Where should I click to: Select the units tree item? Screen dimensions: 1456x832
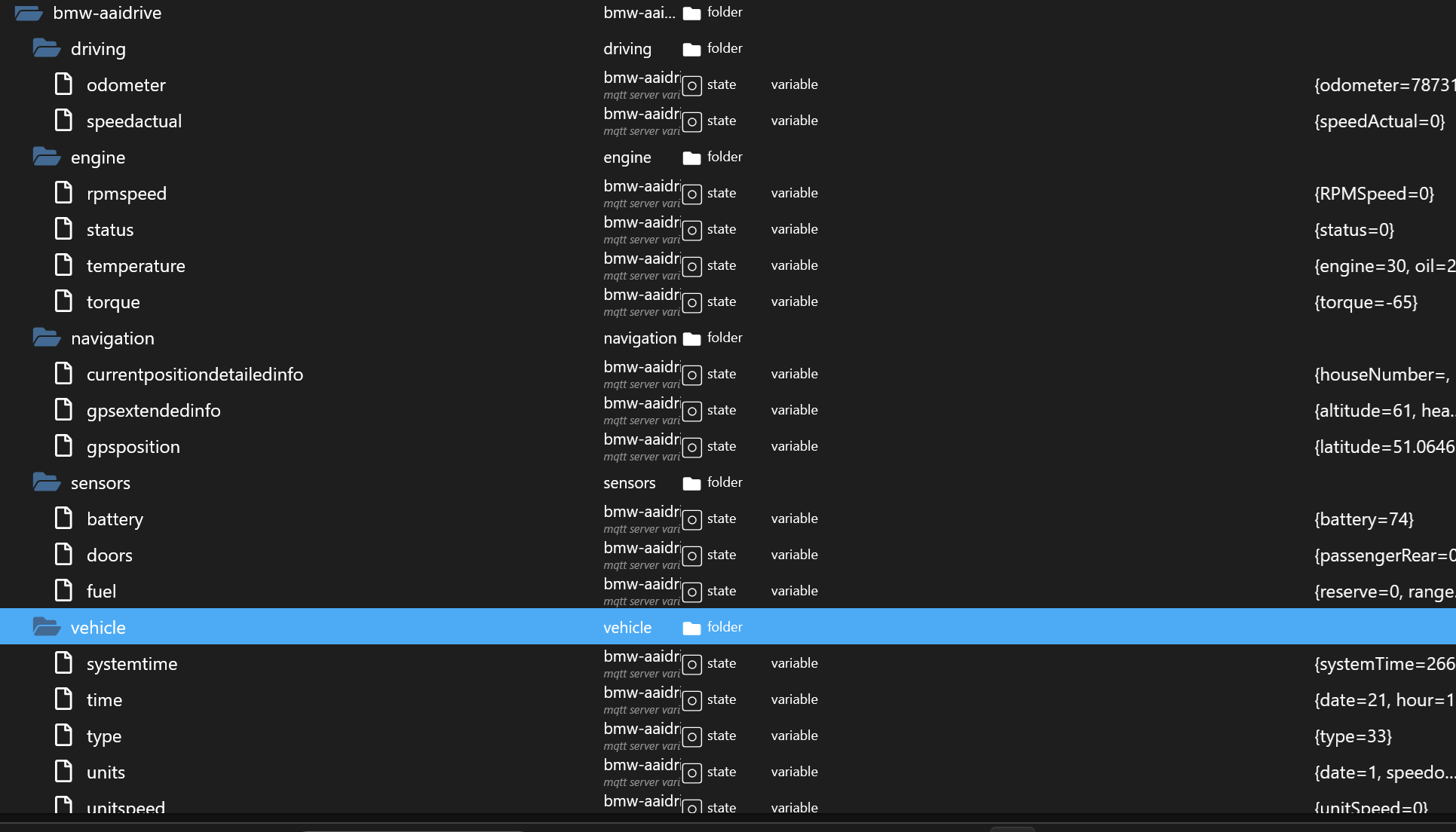106,772
